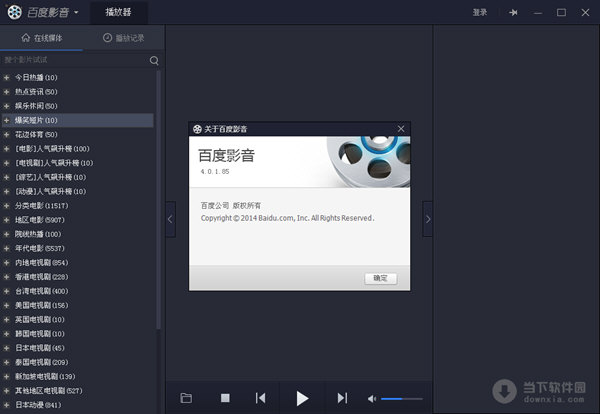Switch to the 播放器 tab
The height and width of the screenshot is (414, 600).
pyautogui.click(x=119, y=12)
